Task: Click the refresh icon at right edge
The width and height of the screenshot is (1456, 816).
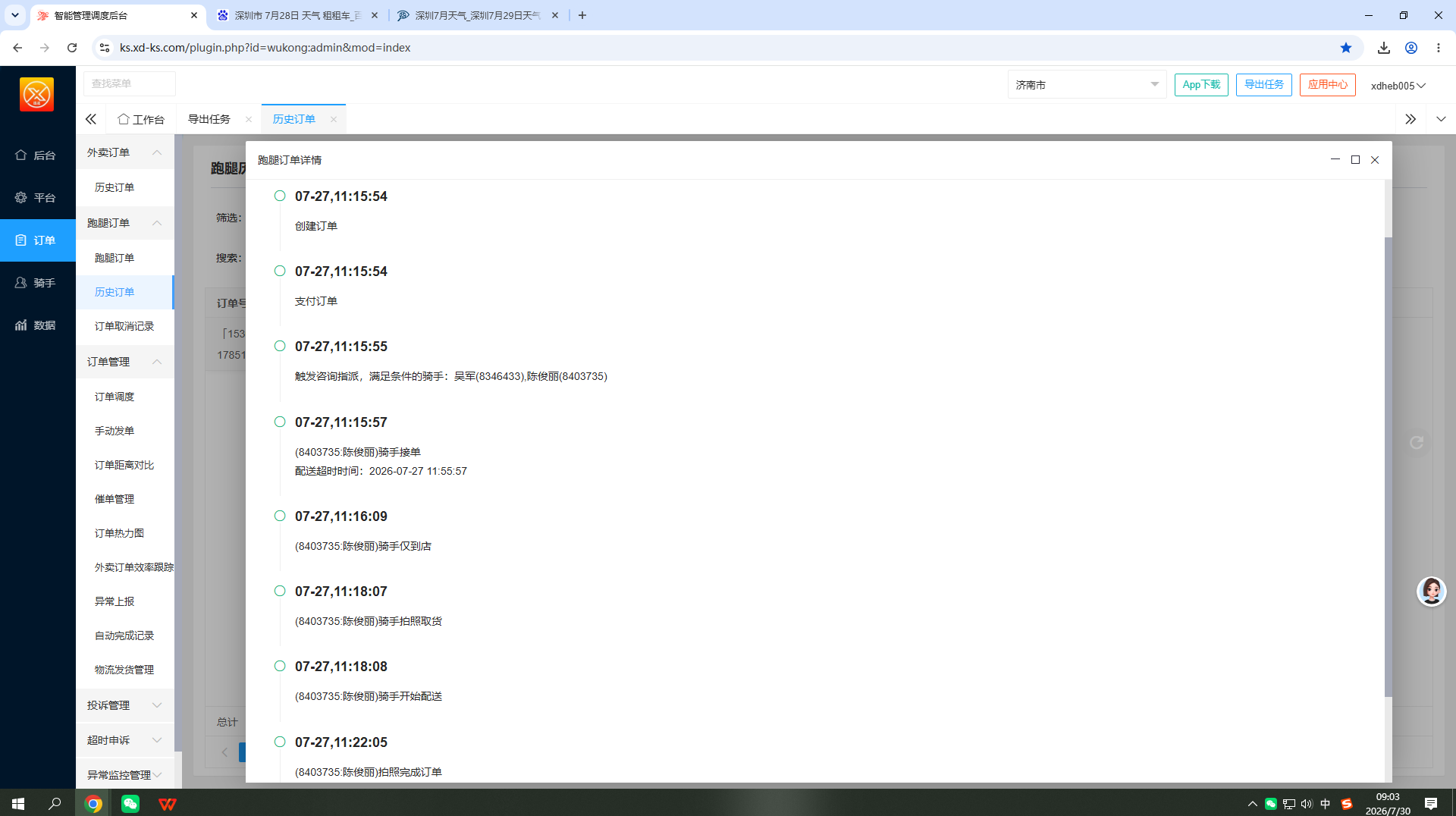Action: (x=1416, y=442)
